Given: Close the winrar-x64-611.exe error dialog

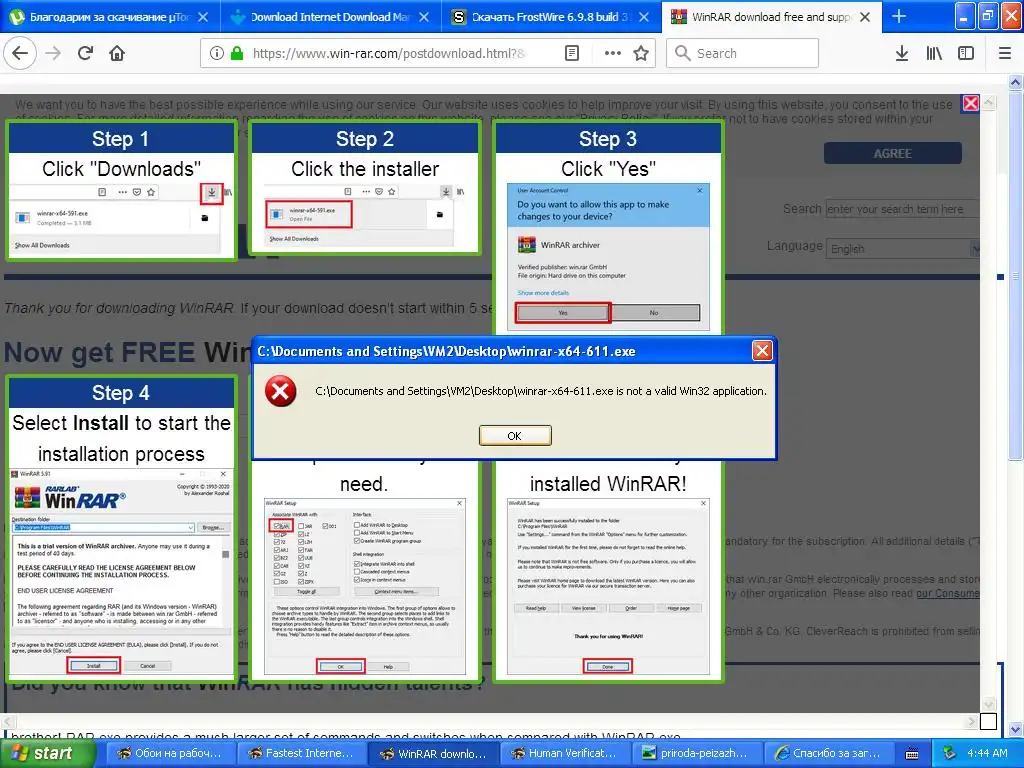Looking at the screenshot, I should click(x=761, y=351).
